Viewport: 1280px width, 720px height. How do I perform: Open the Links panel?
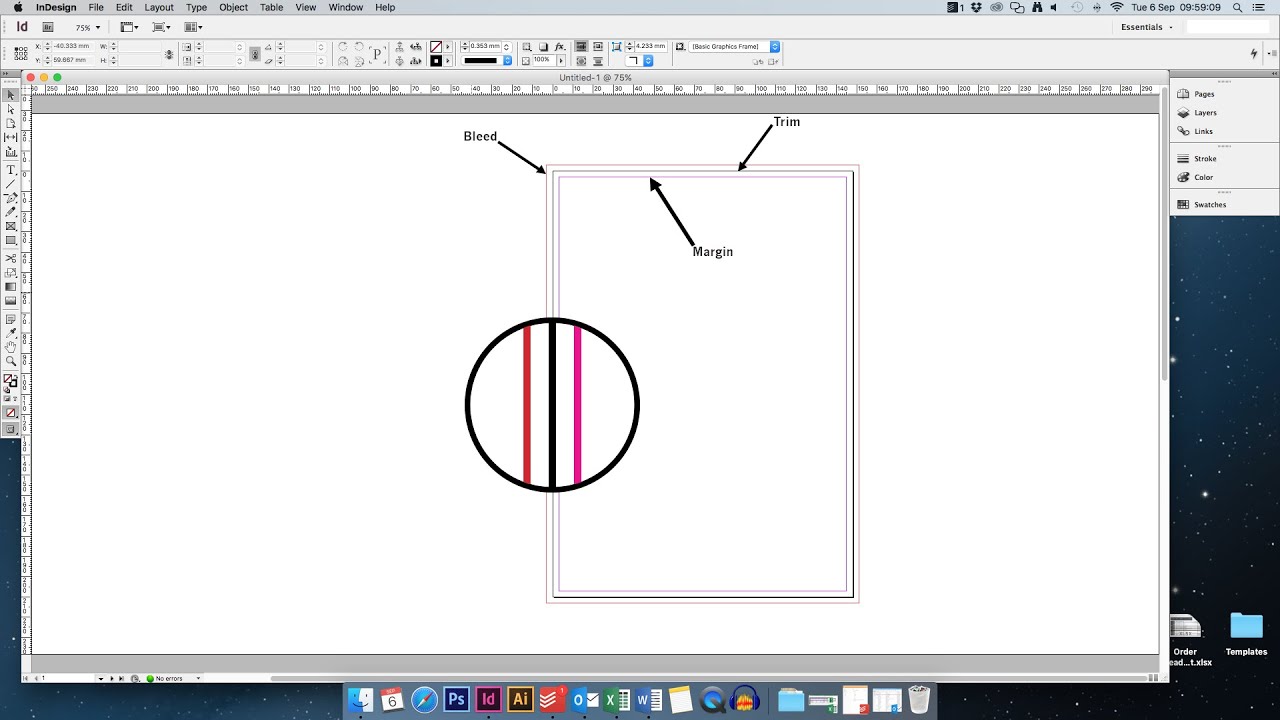pos(1203,131)
